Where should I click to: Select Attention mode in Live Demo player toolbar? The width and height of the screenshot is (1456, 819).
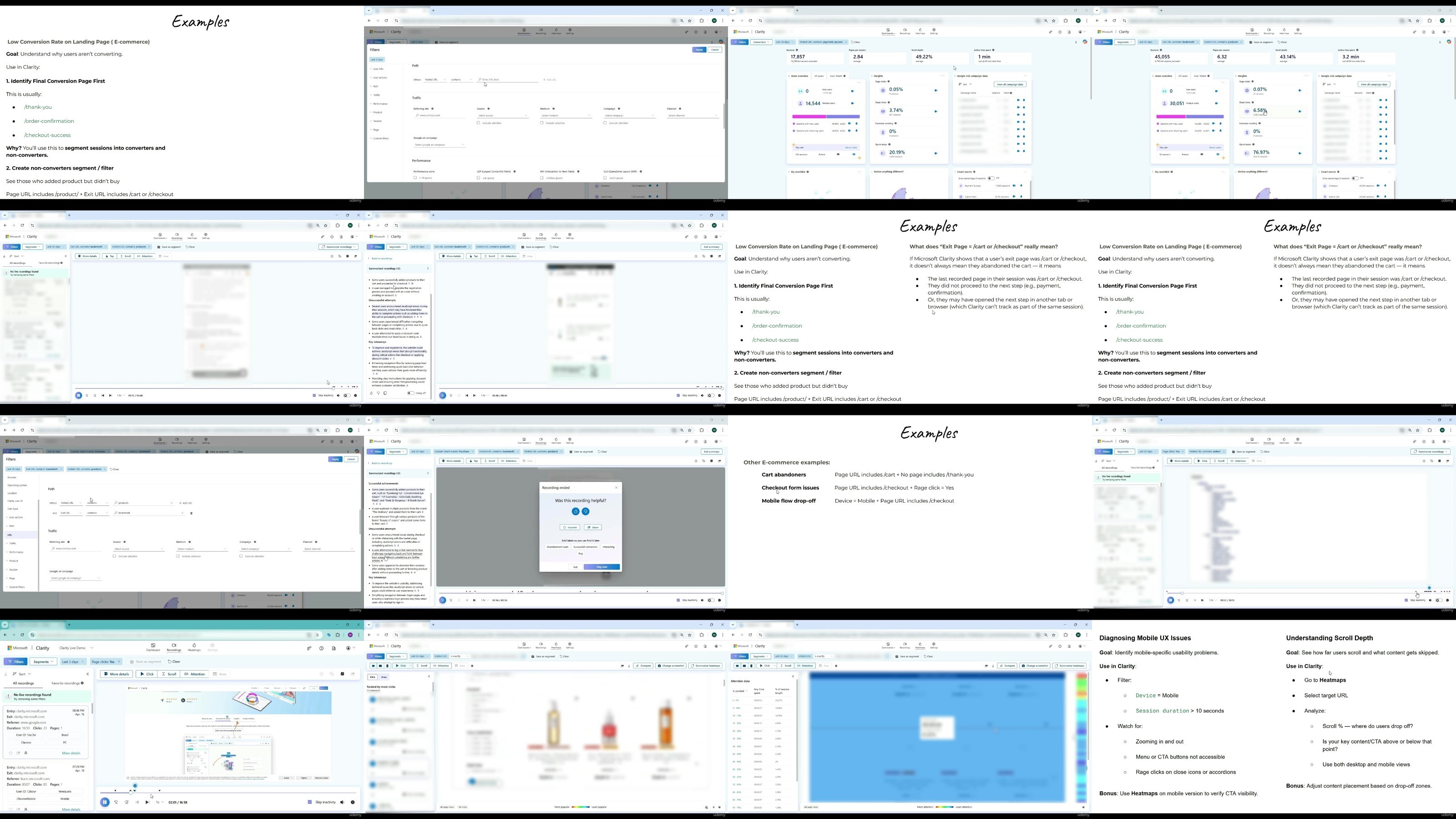(x=195, y=674)
